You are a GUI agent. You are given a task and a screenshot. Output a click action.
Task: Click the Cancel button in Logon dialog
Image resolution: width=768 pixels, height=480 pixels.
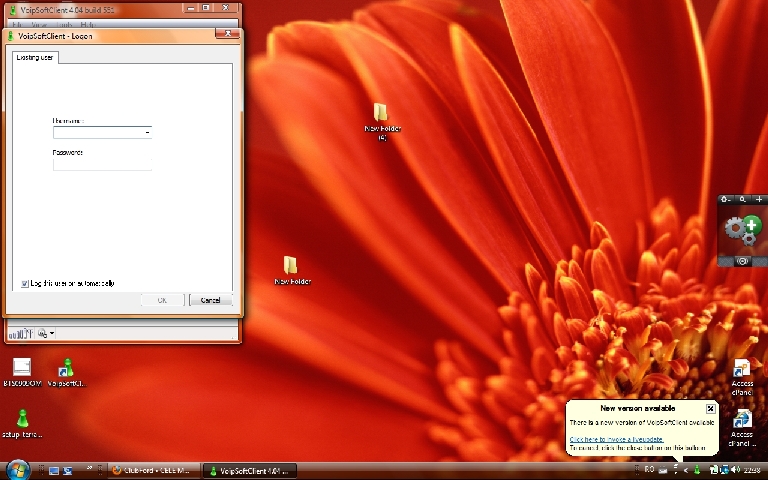[x=211, y=300]
